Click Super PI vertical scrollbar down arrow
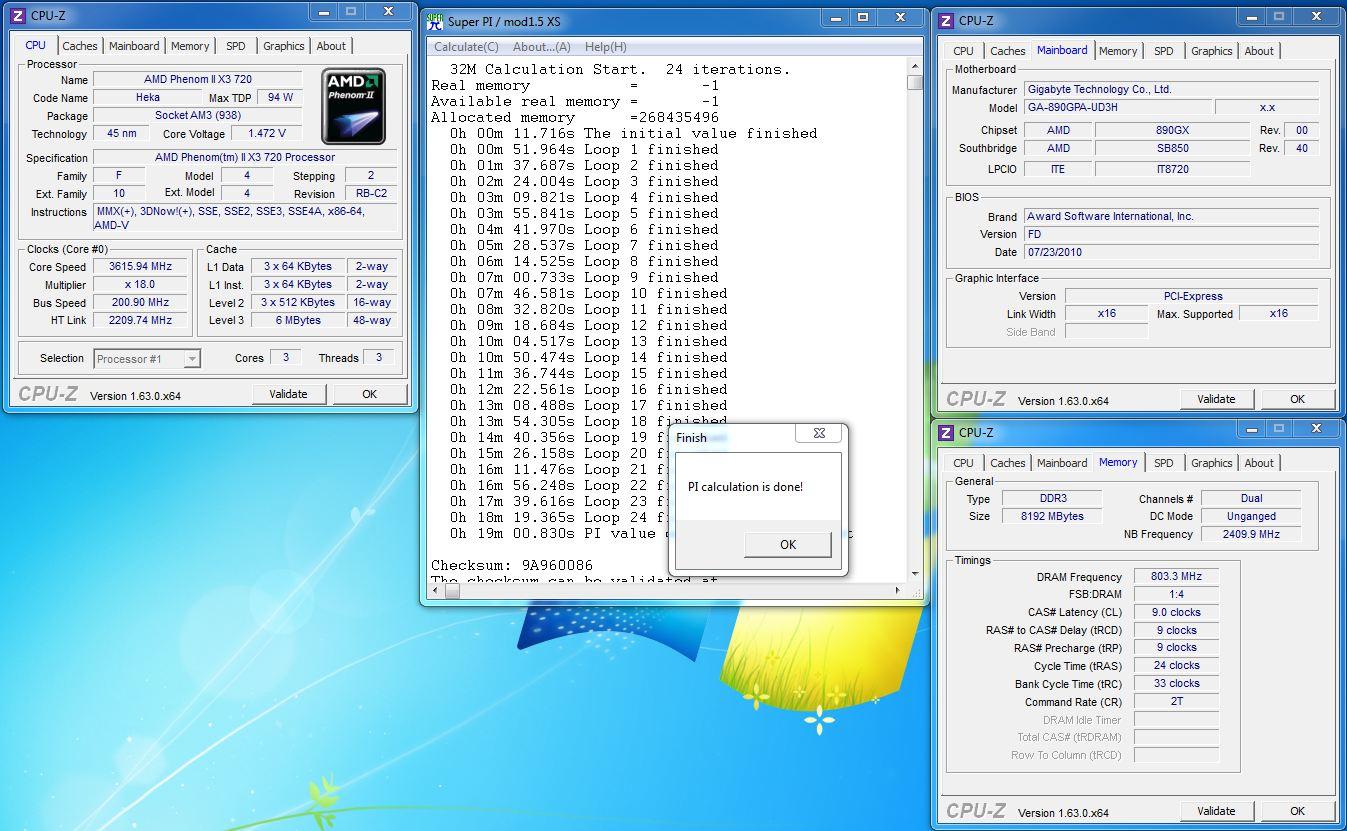 point(915,574)
